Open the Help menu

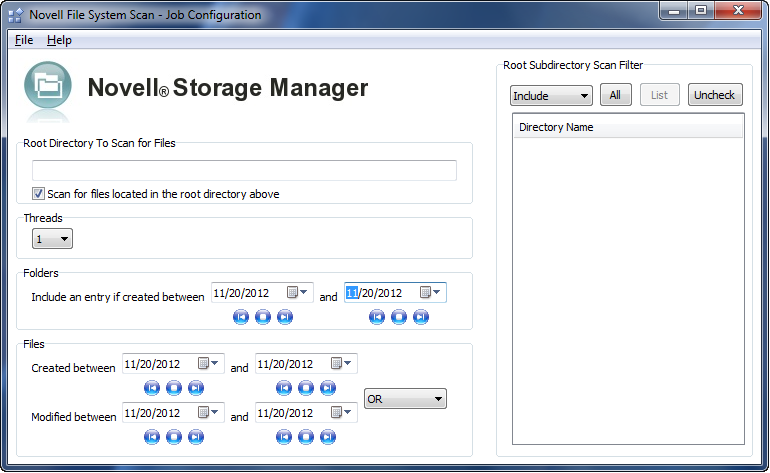tap(59, 40)
